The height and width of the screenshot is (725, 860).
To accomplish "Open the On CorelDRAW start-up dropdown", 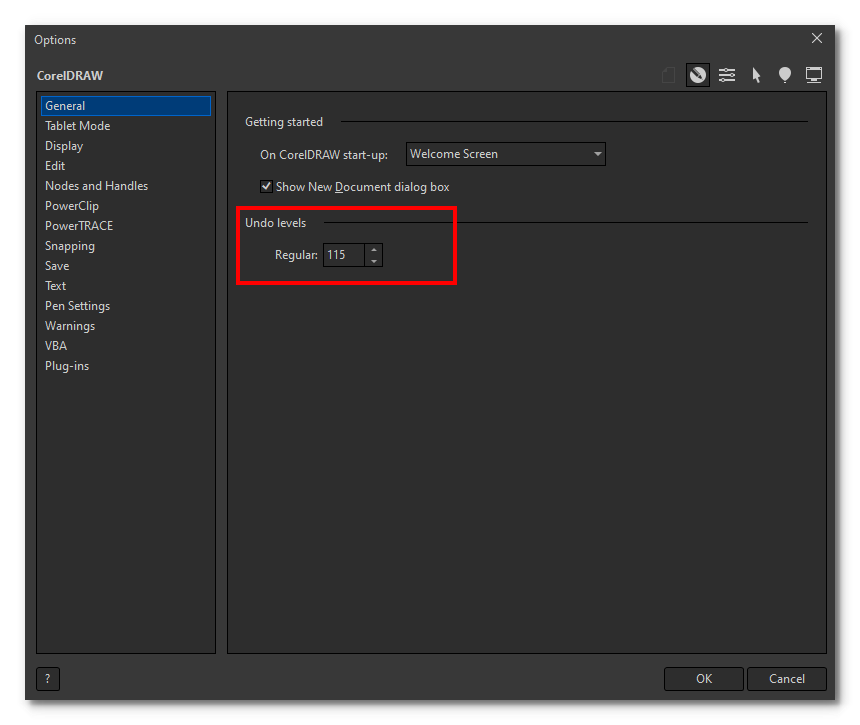I will (x=506, y=154).
